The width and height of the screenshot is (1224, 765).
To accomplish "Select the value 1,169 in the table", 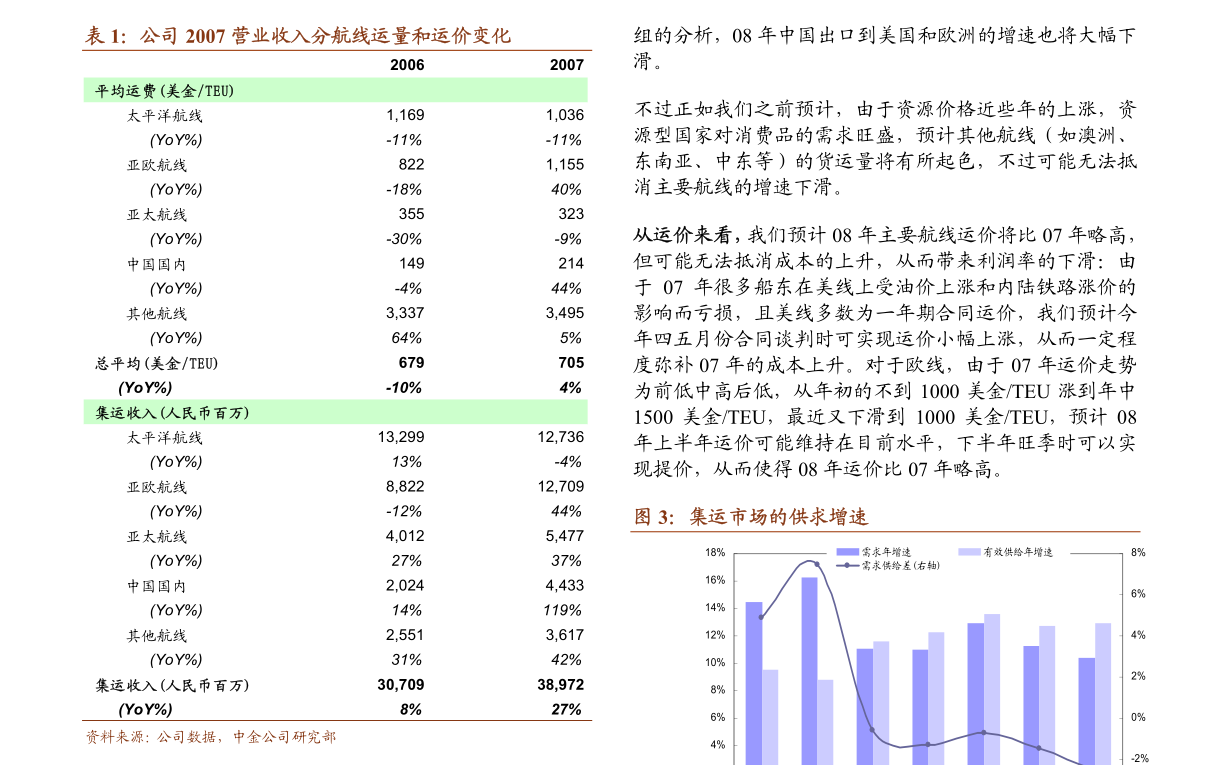I will point(405,116).
